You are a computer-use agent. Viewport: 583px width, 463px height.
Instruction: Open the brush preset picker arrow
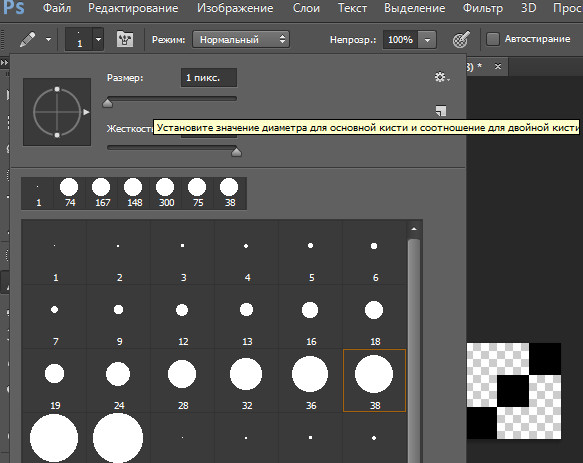pyautogui.click(x=98, y=39)
